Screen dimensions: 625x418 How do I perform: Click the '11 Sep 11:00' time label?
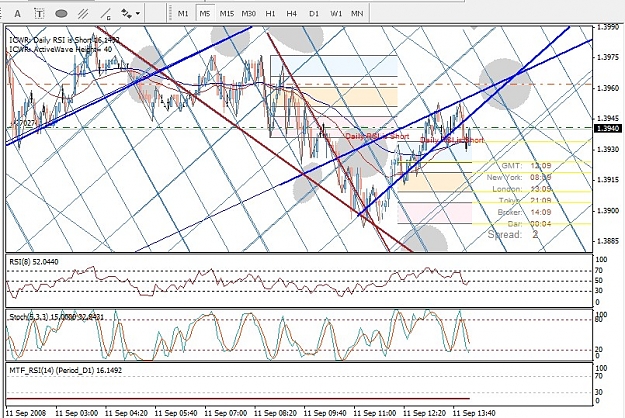point(375,413)
